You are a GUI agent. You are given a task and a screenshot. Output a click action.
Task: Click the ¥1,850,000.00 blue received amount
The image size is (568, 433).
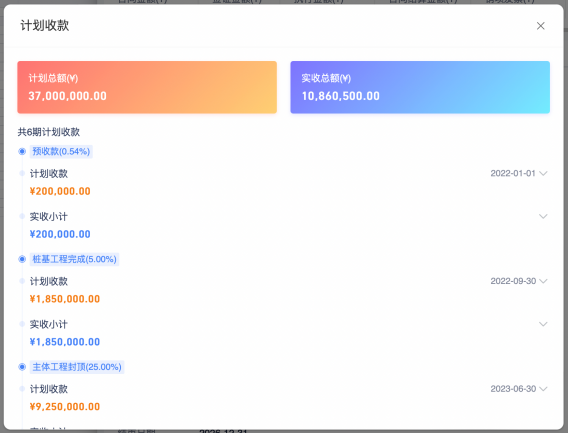coord(65,342)
